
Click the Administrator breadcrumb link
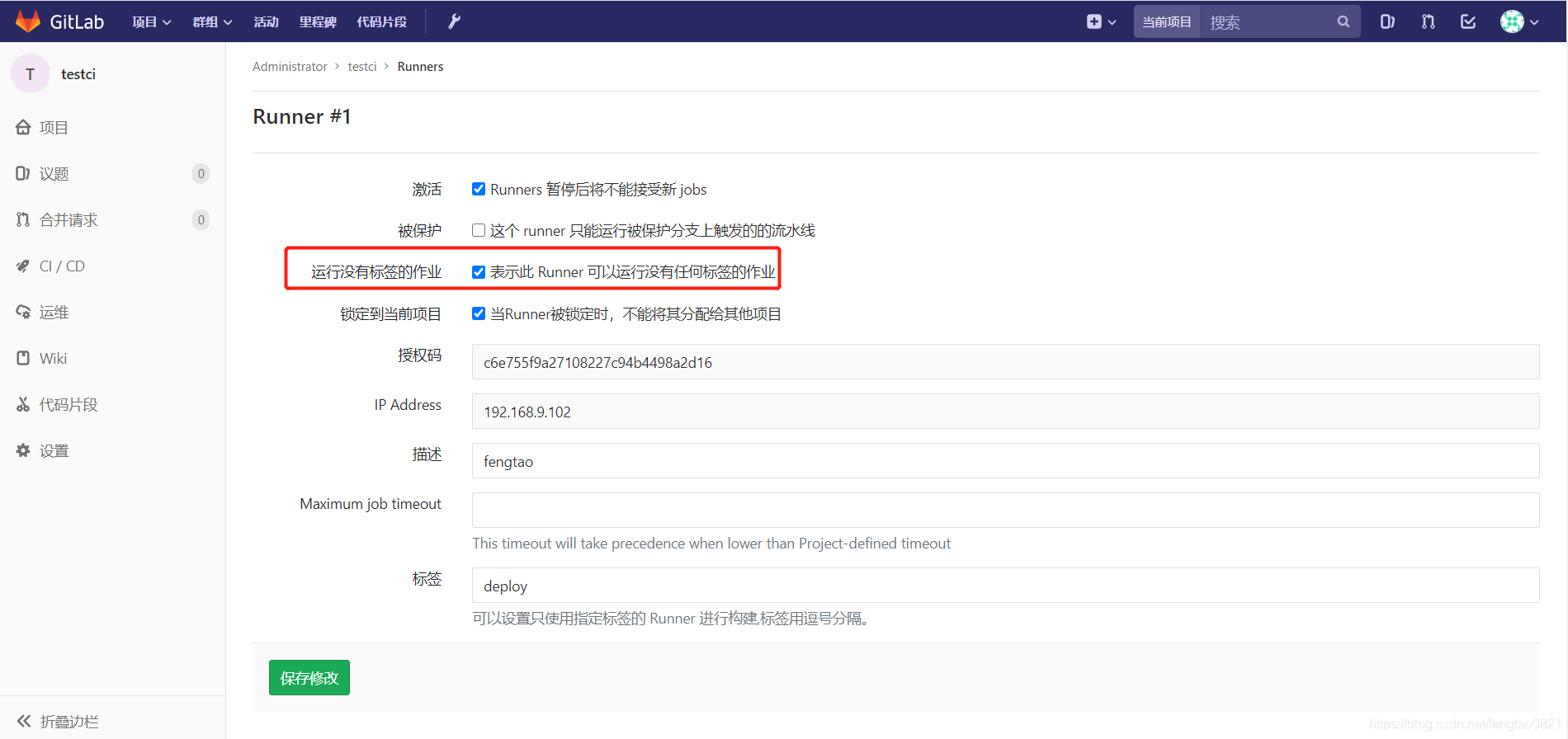(x=290, y=66)
